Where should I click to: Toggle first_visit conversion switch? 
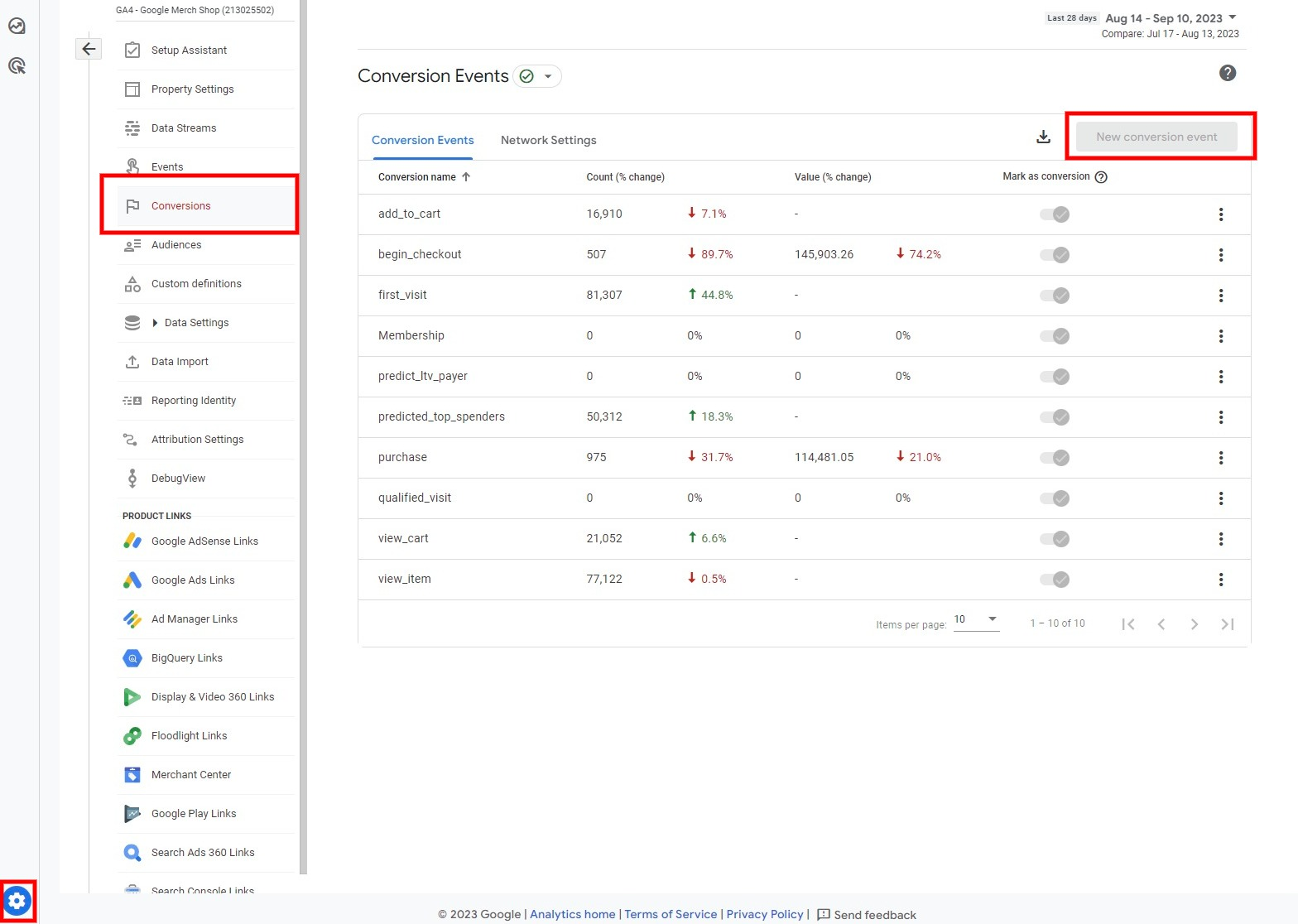click(1055, 296)
